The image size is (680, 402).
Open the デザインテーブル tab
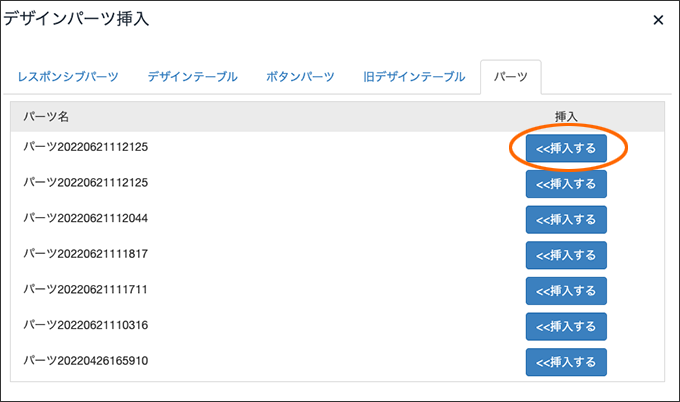pyautogui.click(x=193, y=77)
